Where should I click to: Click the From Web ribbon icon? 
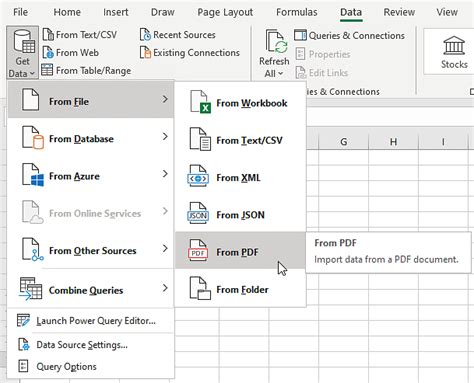48,53
